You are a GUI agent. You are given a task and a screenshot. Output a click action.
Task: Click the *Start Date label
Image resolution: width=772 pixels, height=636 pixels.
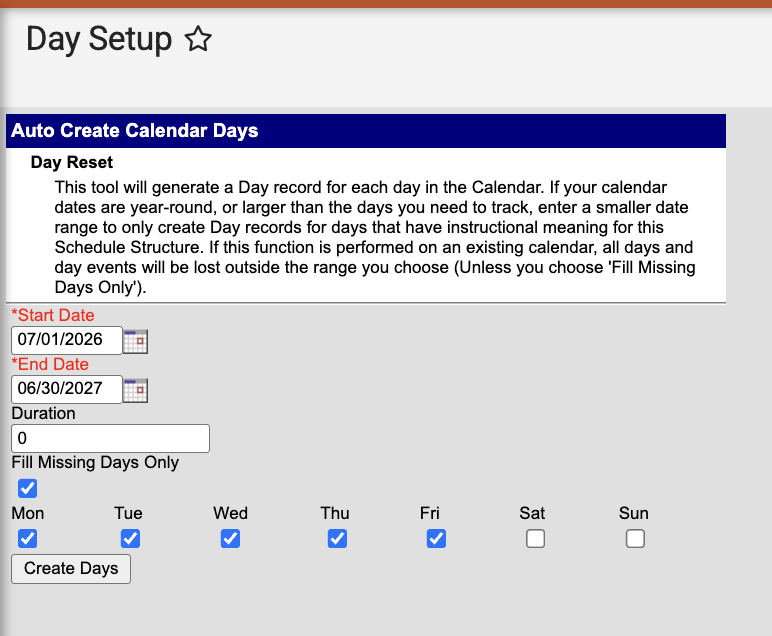(53, 315)
